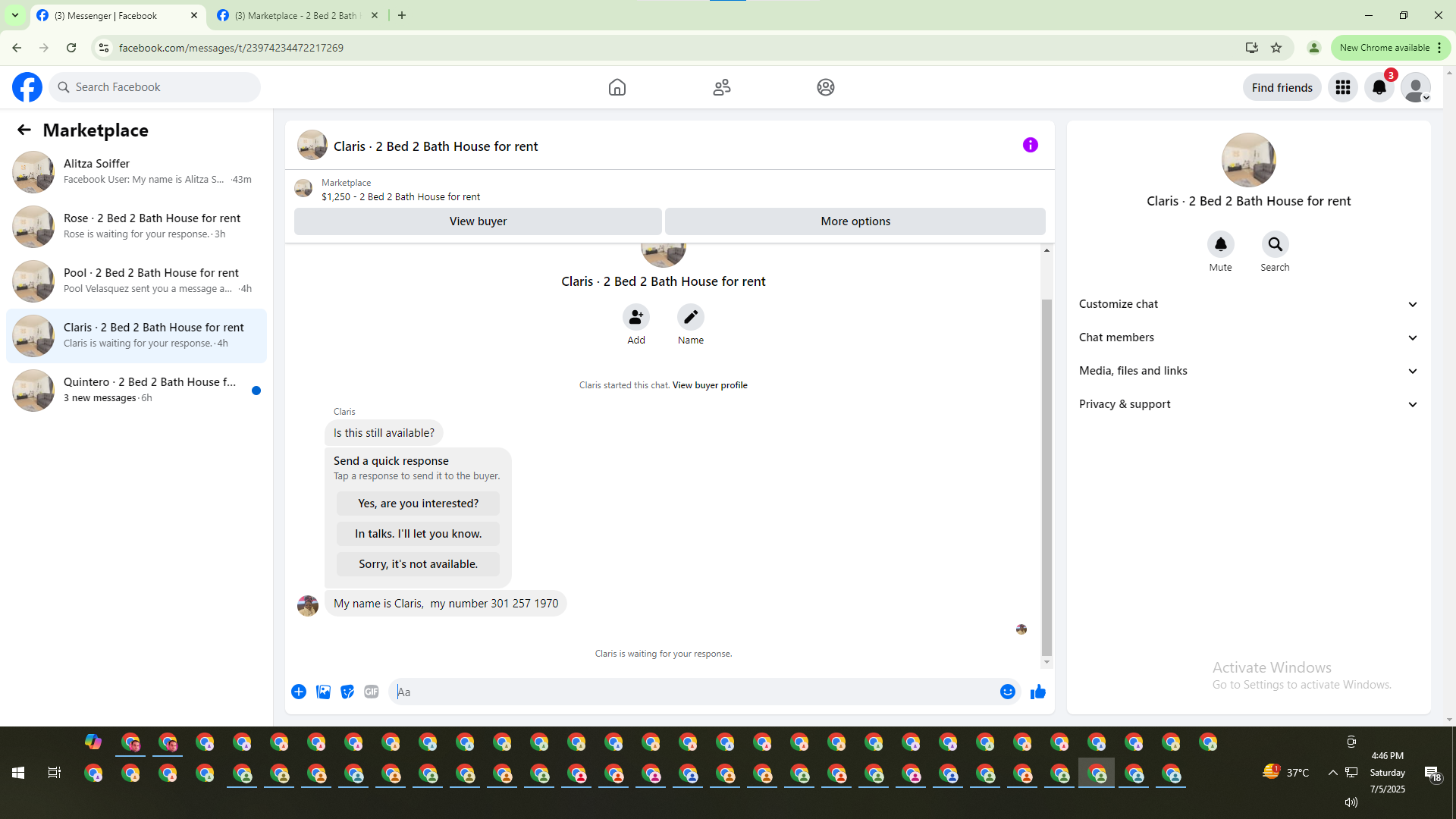Open the sticker picker icon
The height and width of the screenshot is (819, 1456).
pos(347,692)
